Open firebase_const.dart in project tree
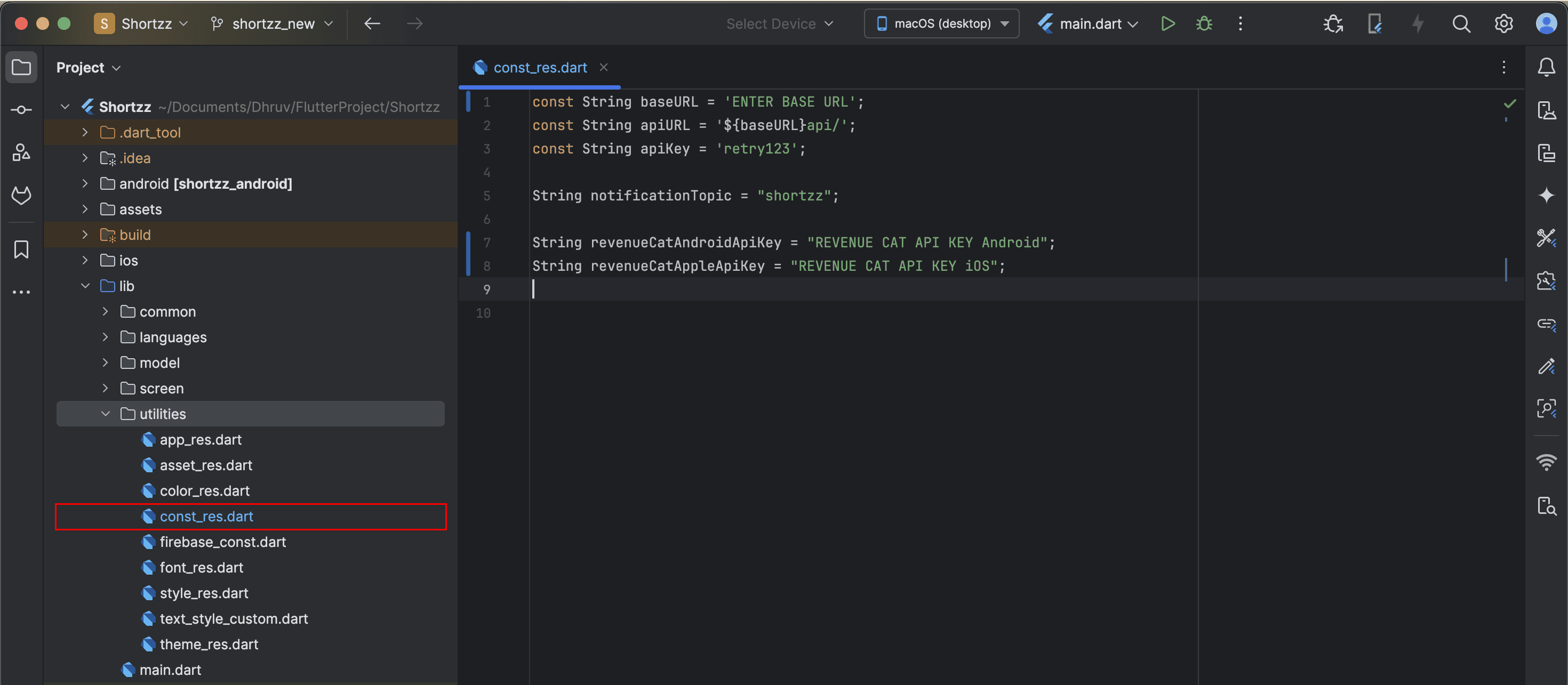Image resolution: width=1568 pixels, height=685 pixels. (x=222, y=542)
